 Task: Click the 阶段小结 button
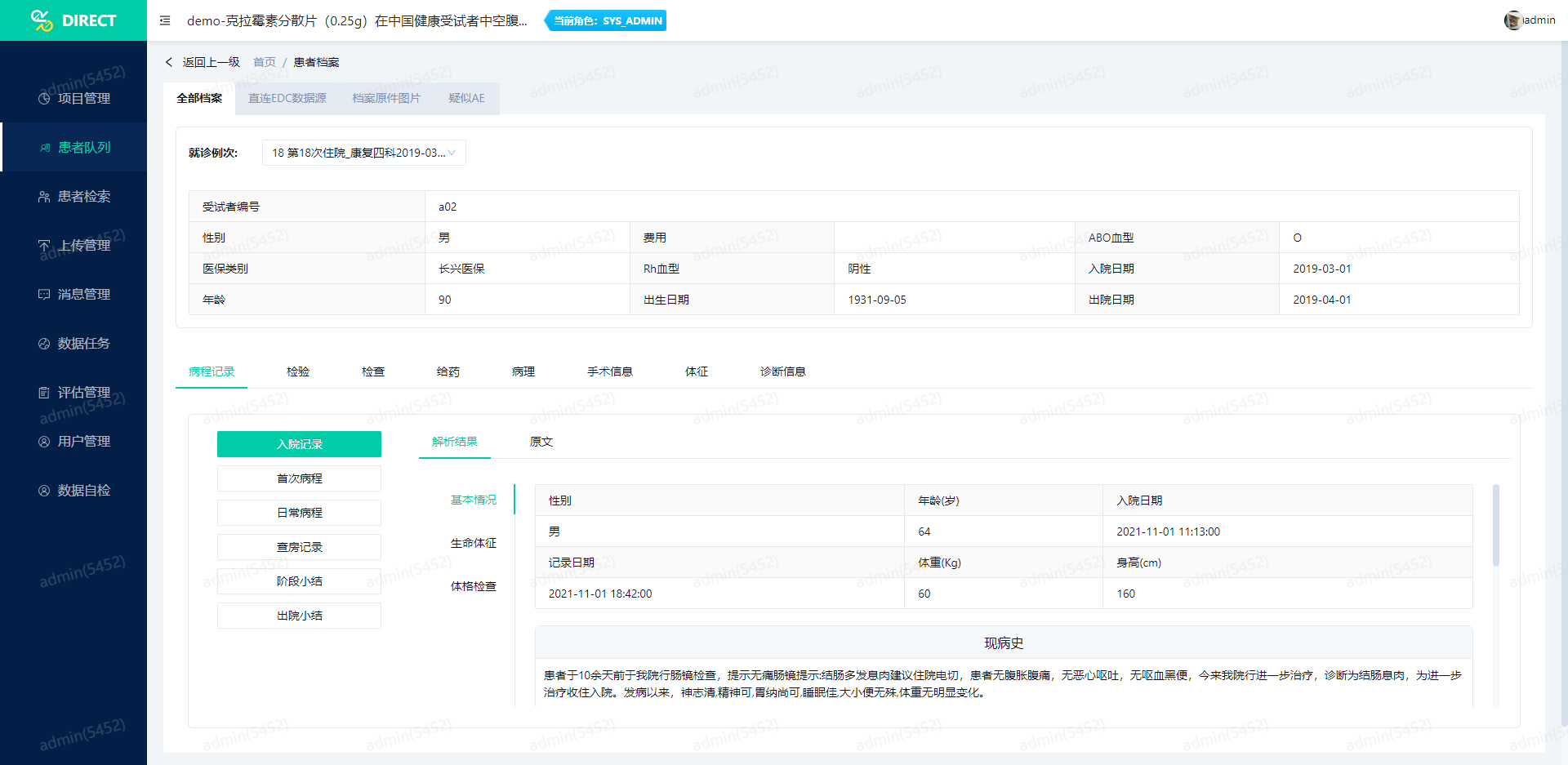coord(299,581)
